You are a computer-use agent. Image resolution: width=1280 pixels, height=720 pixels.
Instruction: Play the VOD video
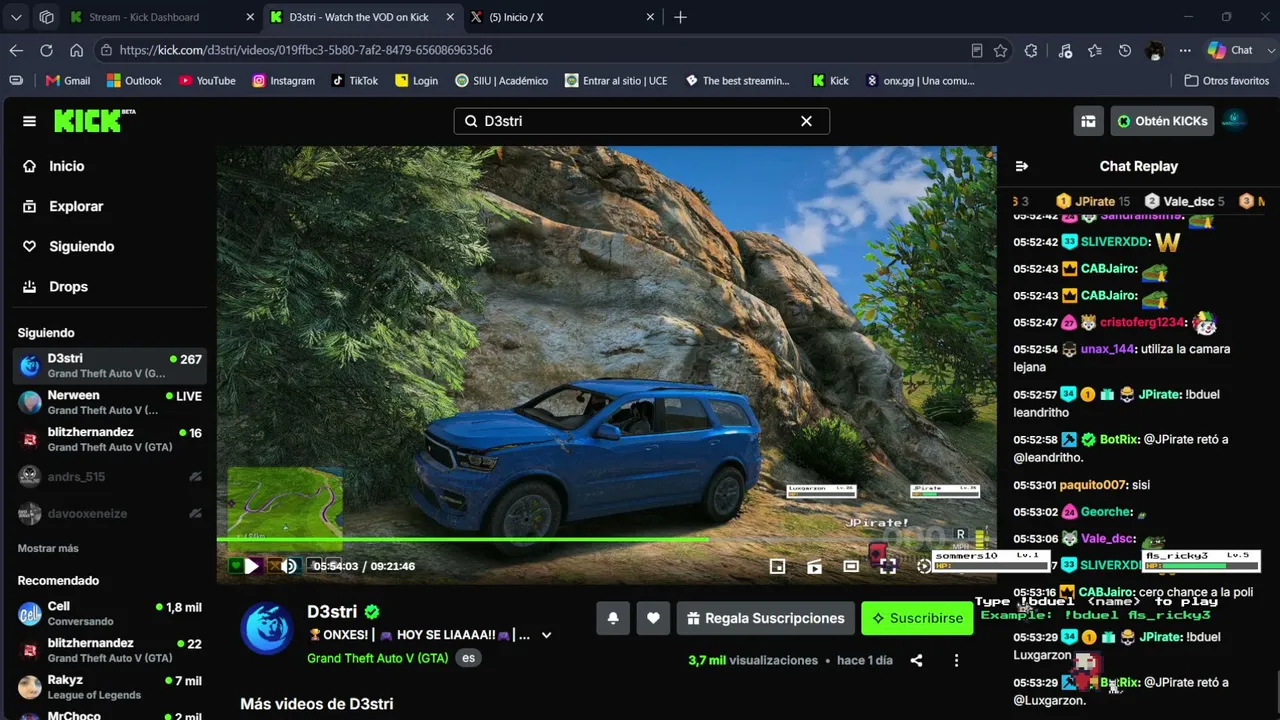point(252,566)
